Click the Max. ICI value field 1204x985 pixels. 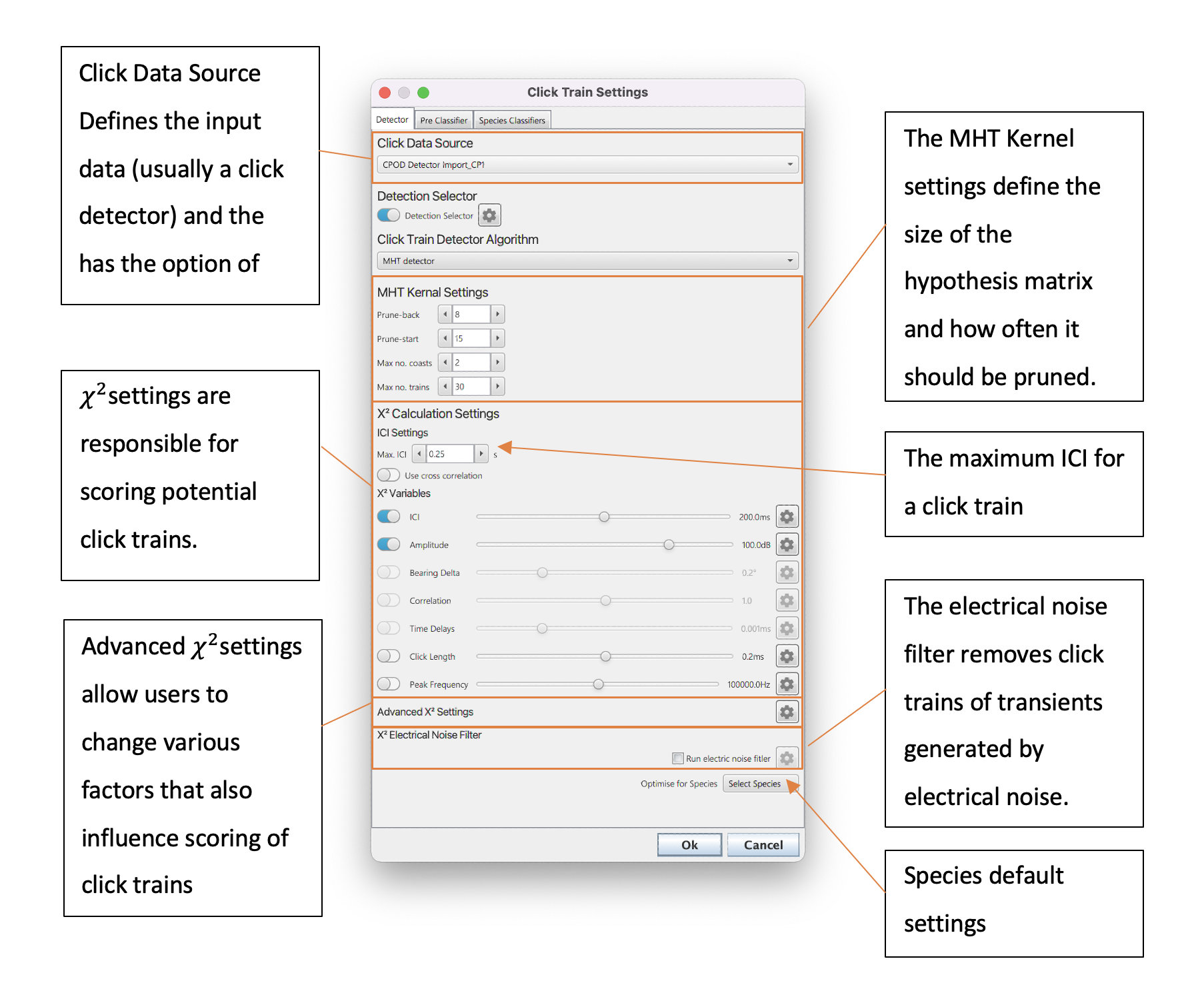(450, 454)
